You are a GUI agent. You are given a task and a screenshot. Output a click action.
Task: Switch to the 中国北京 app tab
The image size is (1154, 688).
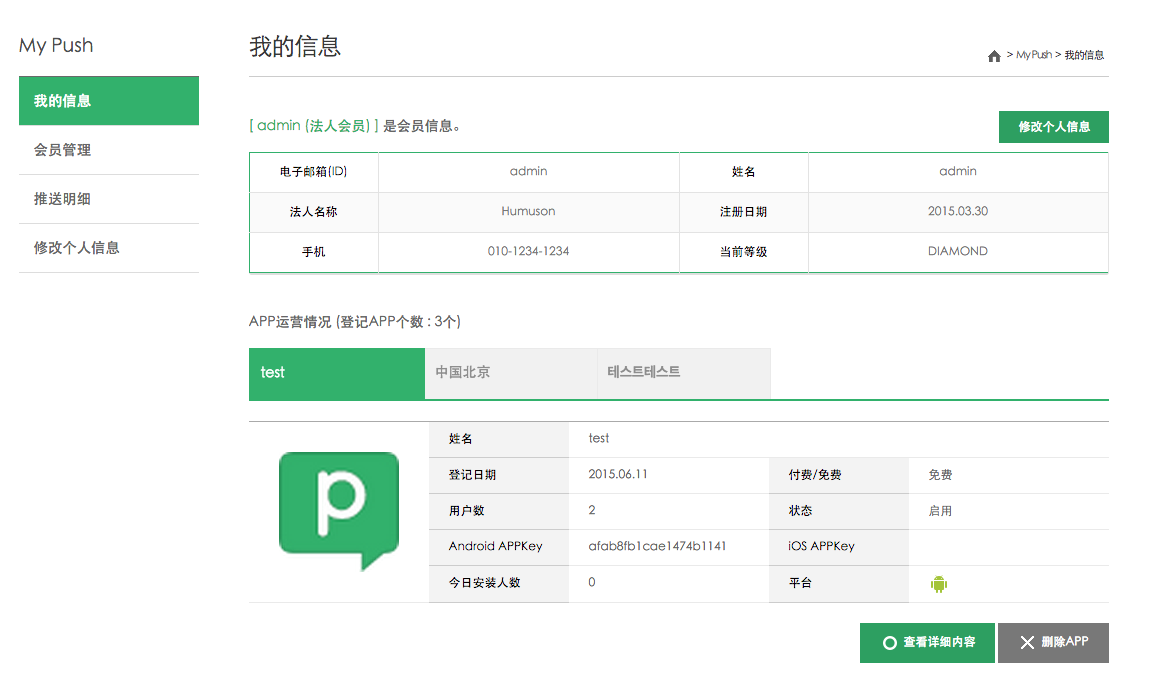tap(511, 374)
